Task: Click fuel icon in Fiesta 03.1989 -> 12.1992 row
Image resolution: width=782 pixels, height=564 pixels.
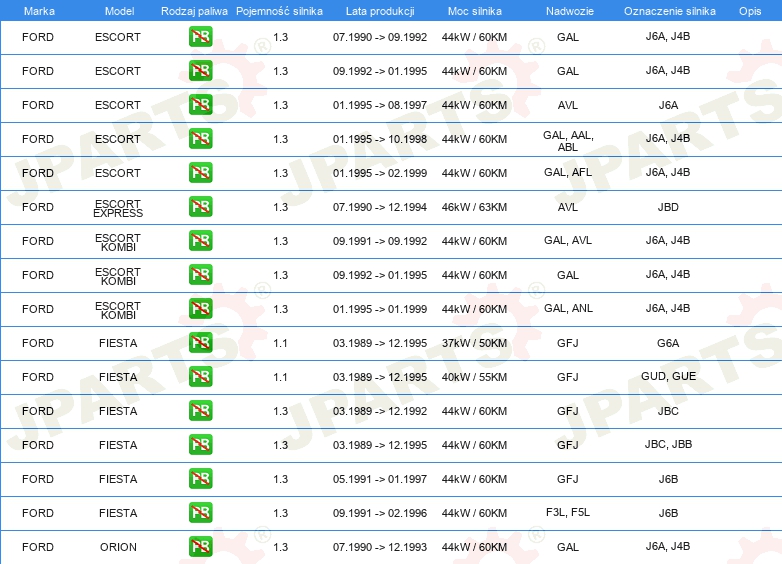Action: coord(200,410)
